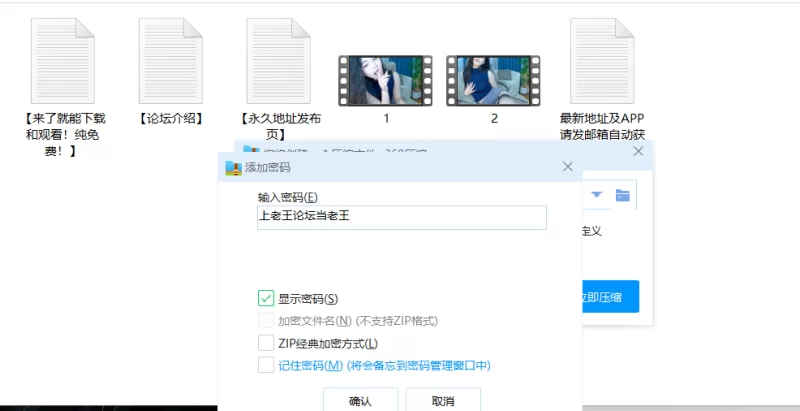Select the 【论坛介绍】 text file icon
Image resolution: width=800 pixels, height=411 pixels.
pos(170,61)
